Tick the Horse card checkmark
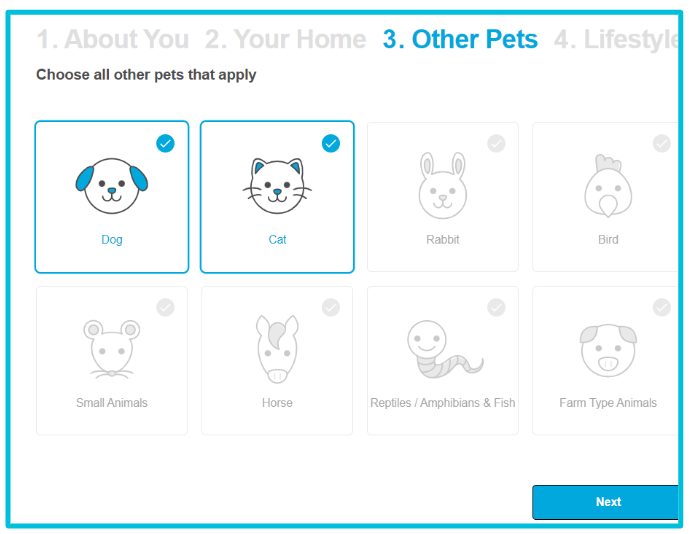Viewport: 689px width, 534px height. pyautogui.click(x=331, y=307)
